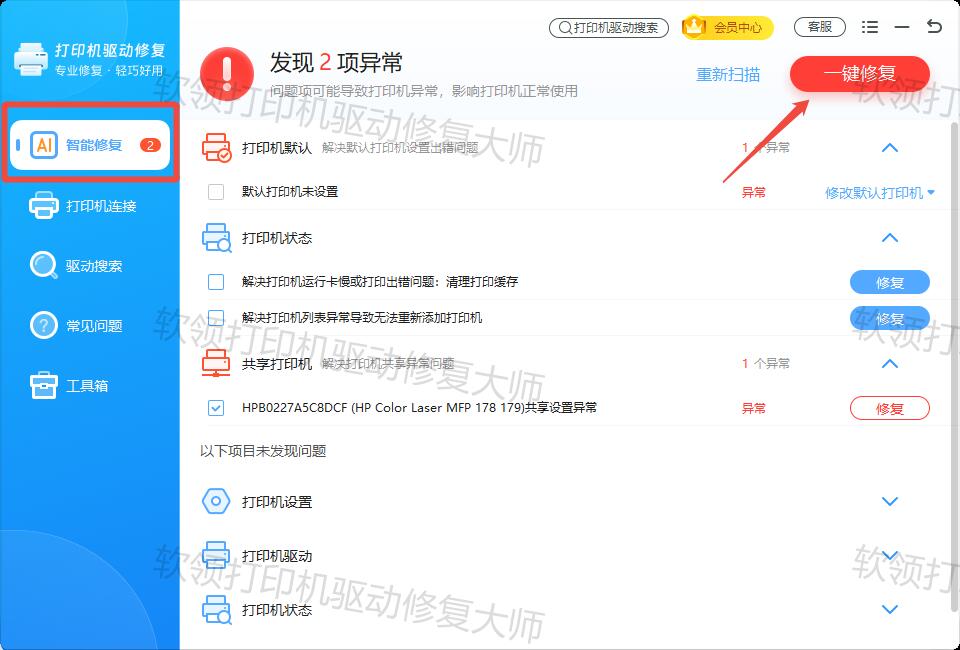This screenshot has height=650, width=960.
Task: Click the red exclamation alert icon
Action: pos(227,73)
